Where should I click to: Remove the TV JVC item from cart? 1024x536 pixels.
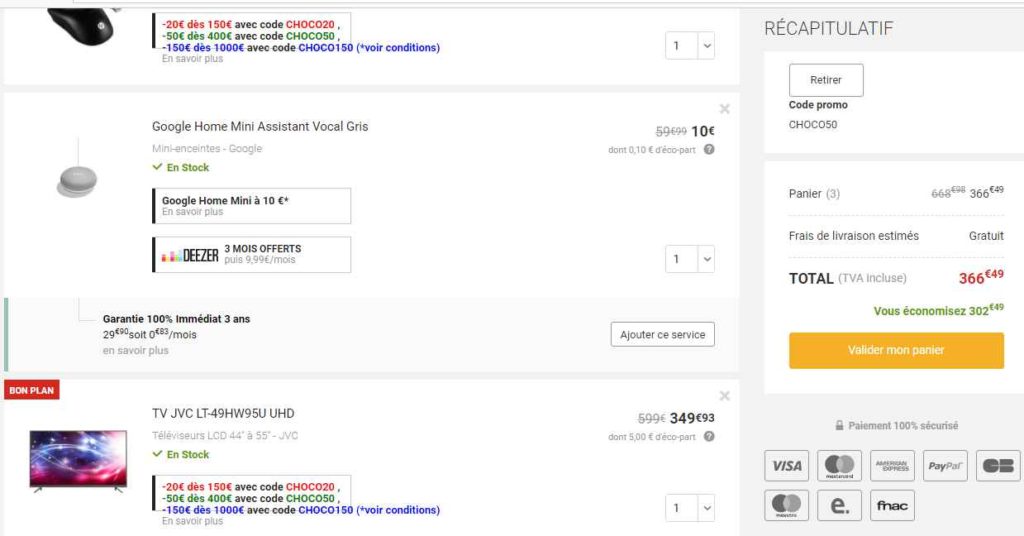click(724, 396)
